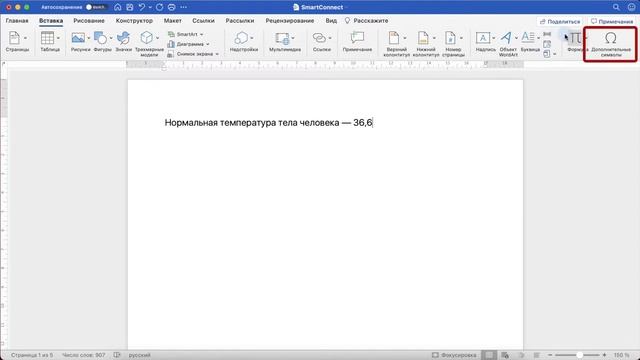Click the Объект WordArt icon
The image size is (640, 360).
[x=506, y=38]
